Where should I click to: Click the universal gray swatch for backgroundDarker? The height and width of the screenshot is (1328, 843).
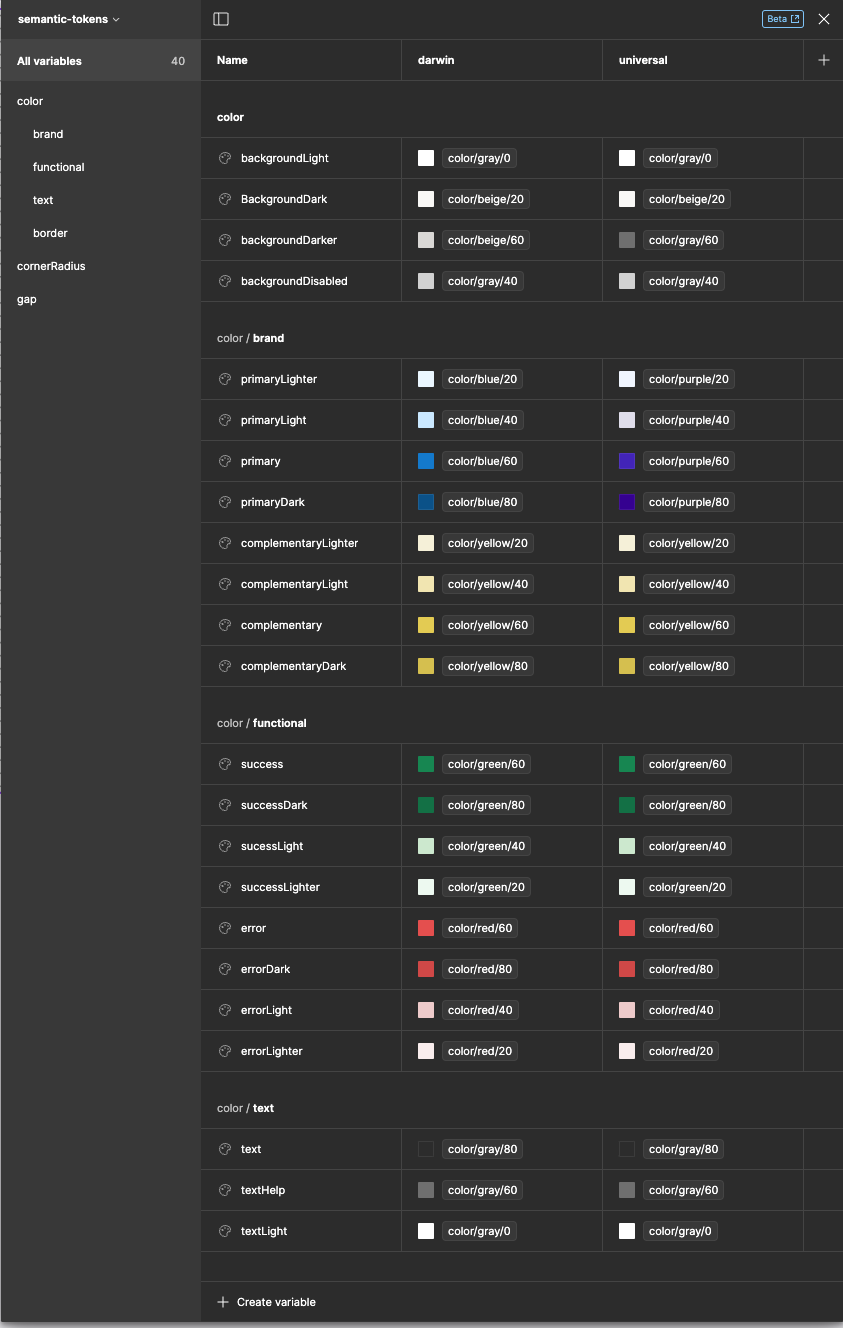coord(627,240)
